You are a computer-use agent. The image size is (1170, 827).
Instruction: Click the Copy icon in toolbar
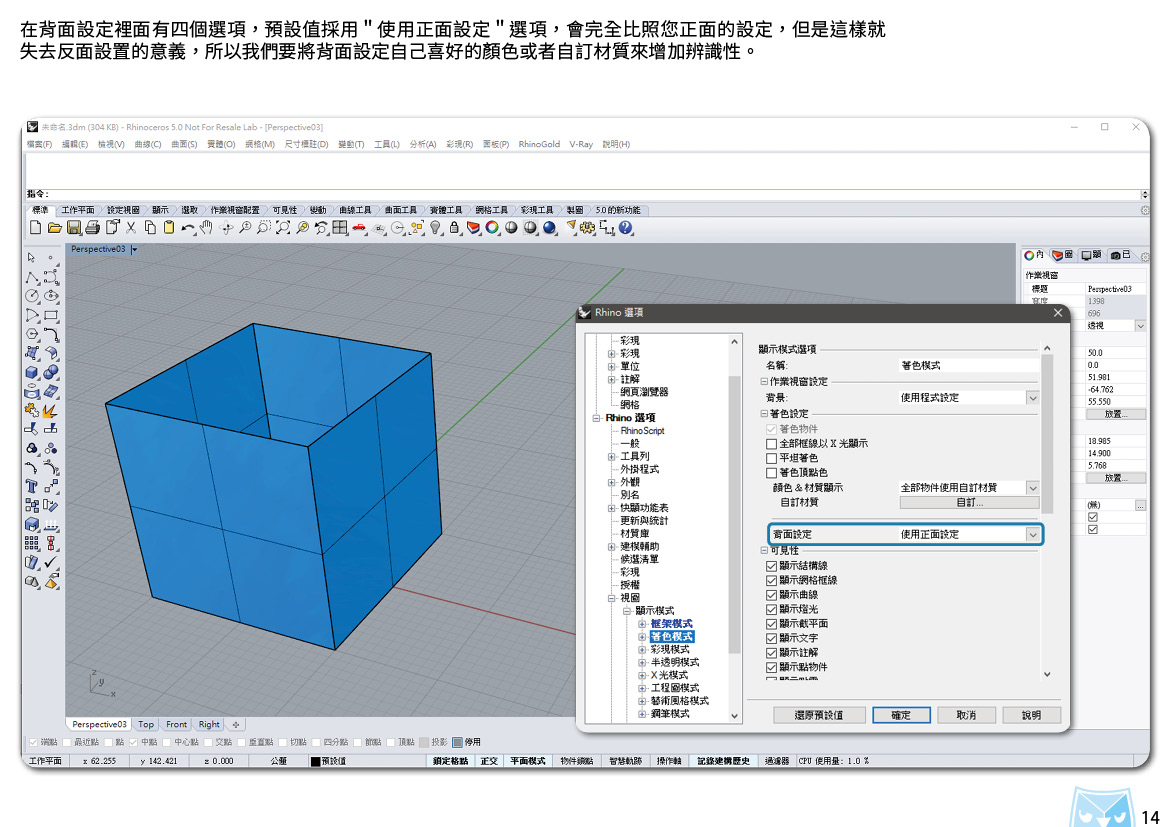click(150, 228)
